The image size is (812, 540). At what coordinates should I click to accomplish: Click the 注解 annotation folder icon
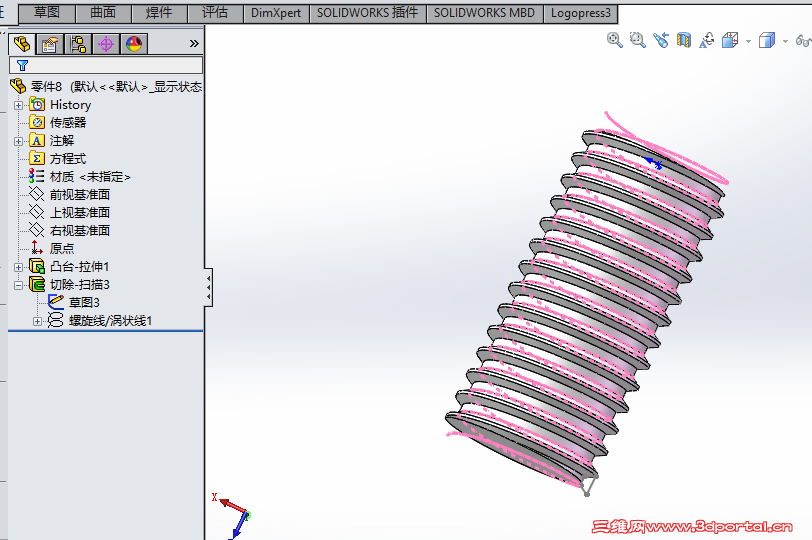tap(37, 141)
